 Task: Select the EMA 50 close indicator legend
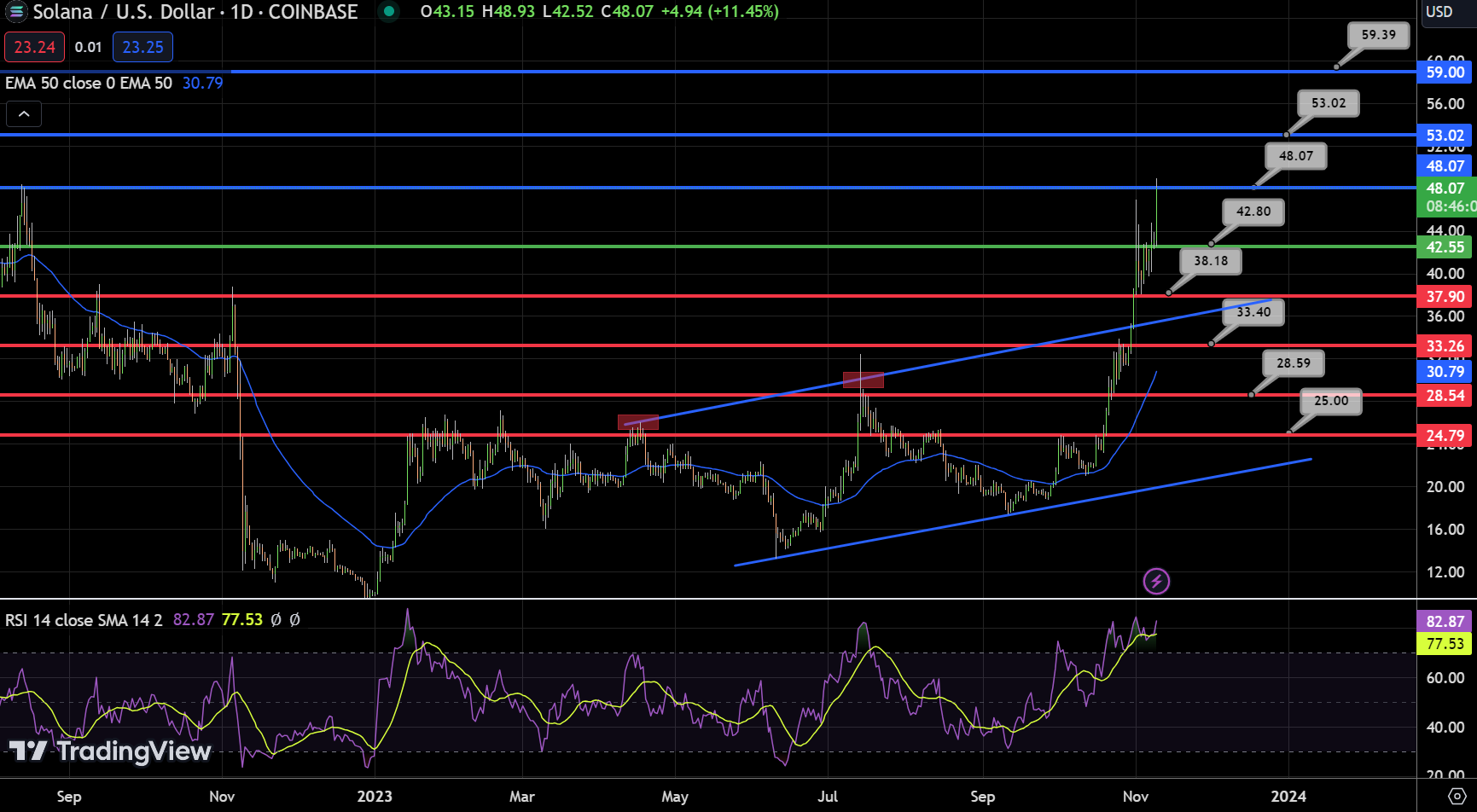pyautogui.click(x=89, y=83)
